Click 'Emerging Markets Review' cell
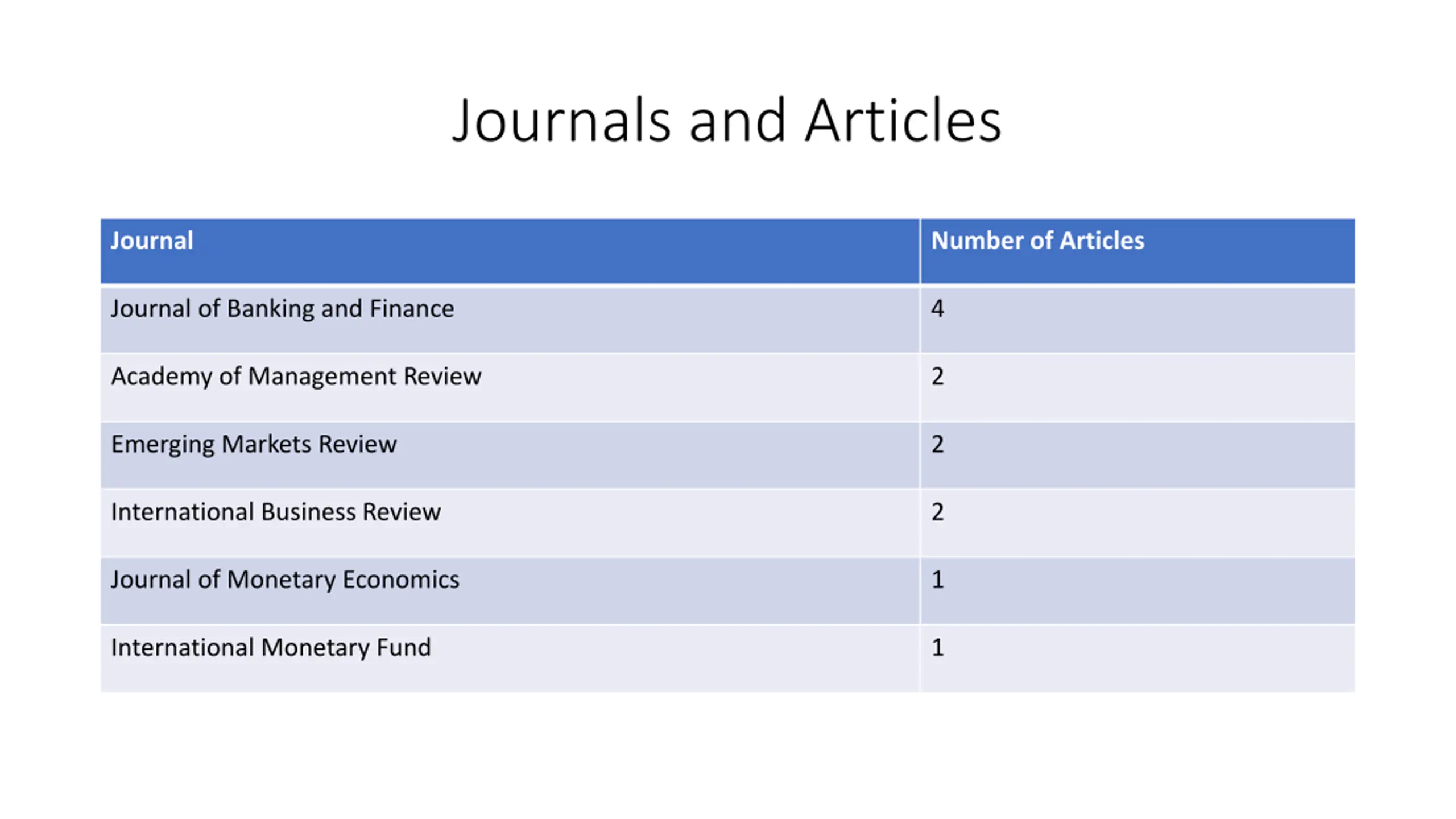This screenshot has width=1456, height=819. [x=510, y=455]
